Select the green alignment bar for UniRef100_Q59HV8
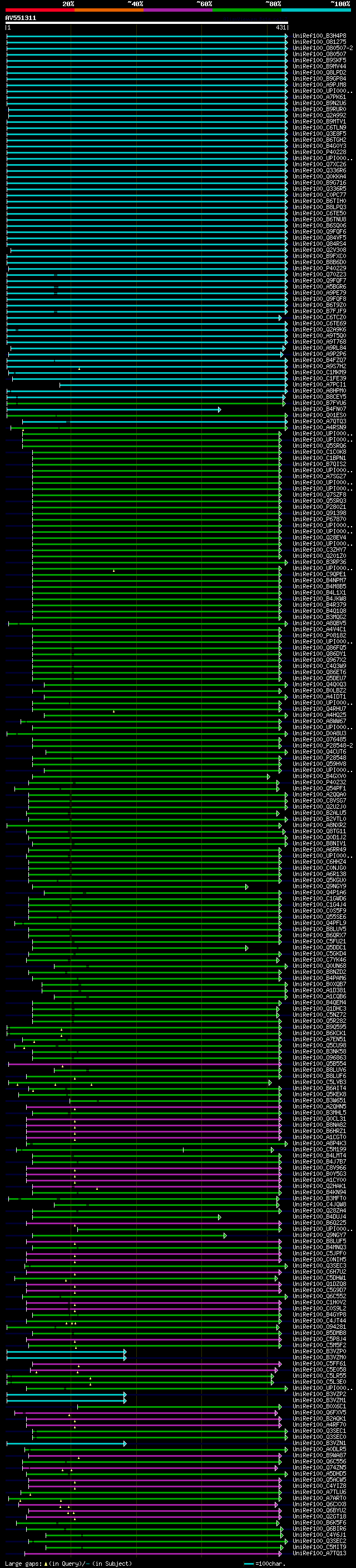Viewport: 356px width, 1568px height. [x=156, y=764]
